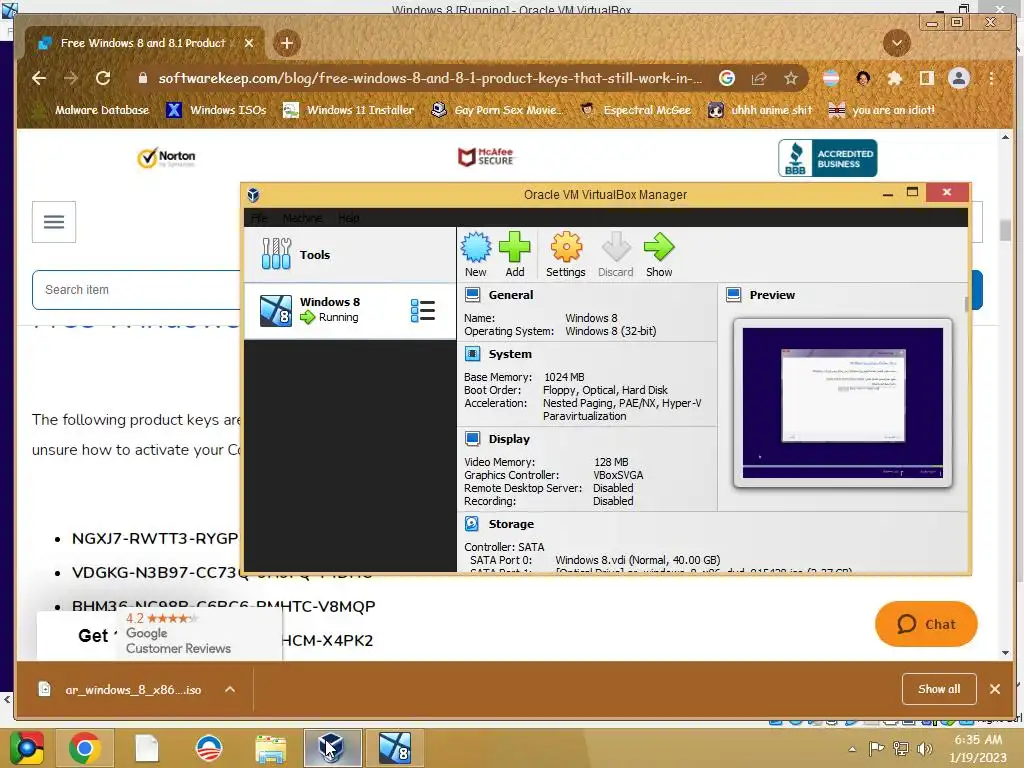Click the address bar URL
Image resolution: width=1024 pixels, height=768 pixels.
430,78
